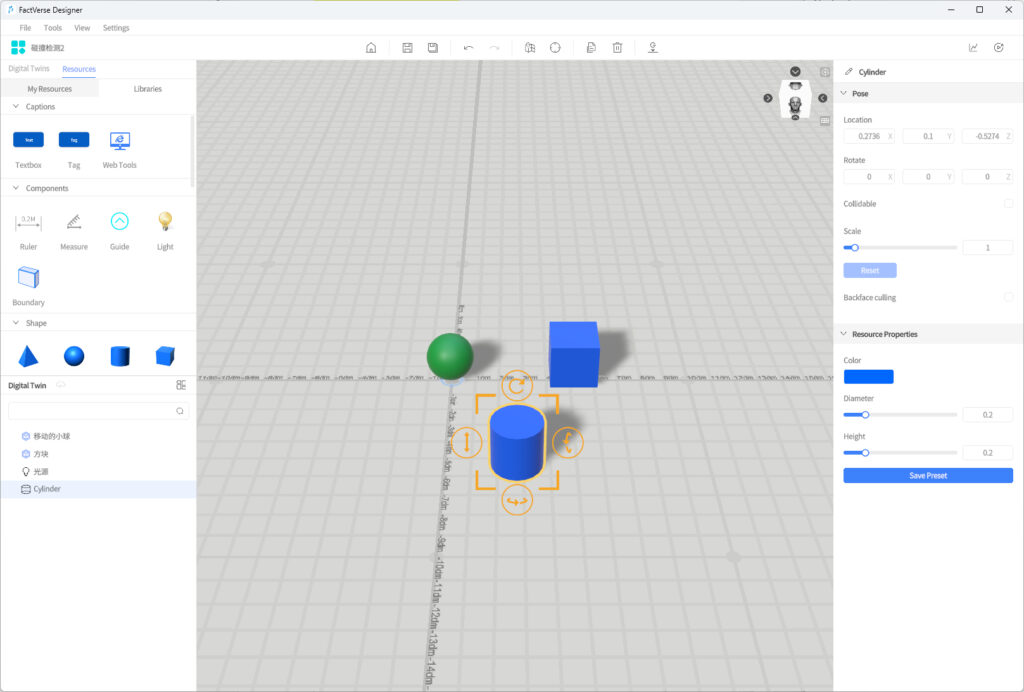This screenshot has height=692, width=1024.
Task: Click the Height slider handle
Action: click(865, 452)
